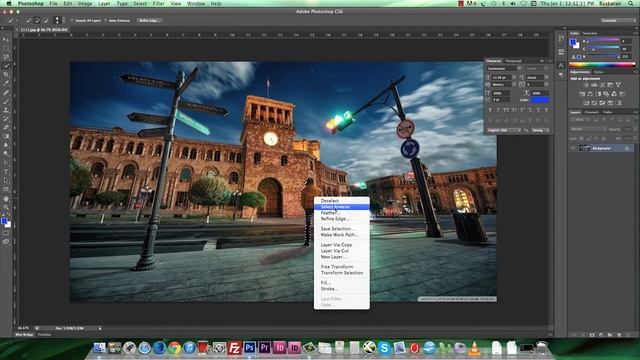Switch to the Paths tab
Viewport: 640px width, 360px height.
pyautogui.click(x=607, y=112)
